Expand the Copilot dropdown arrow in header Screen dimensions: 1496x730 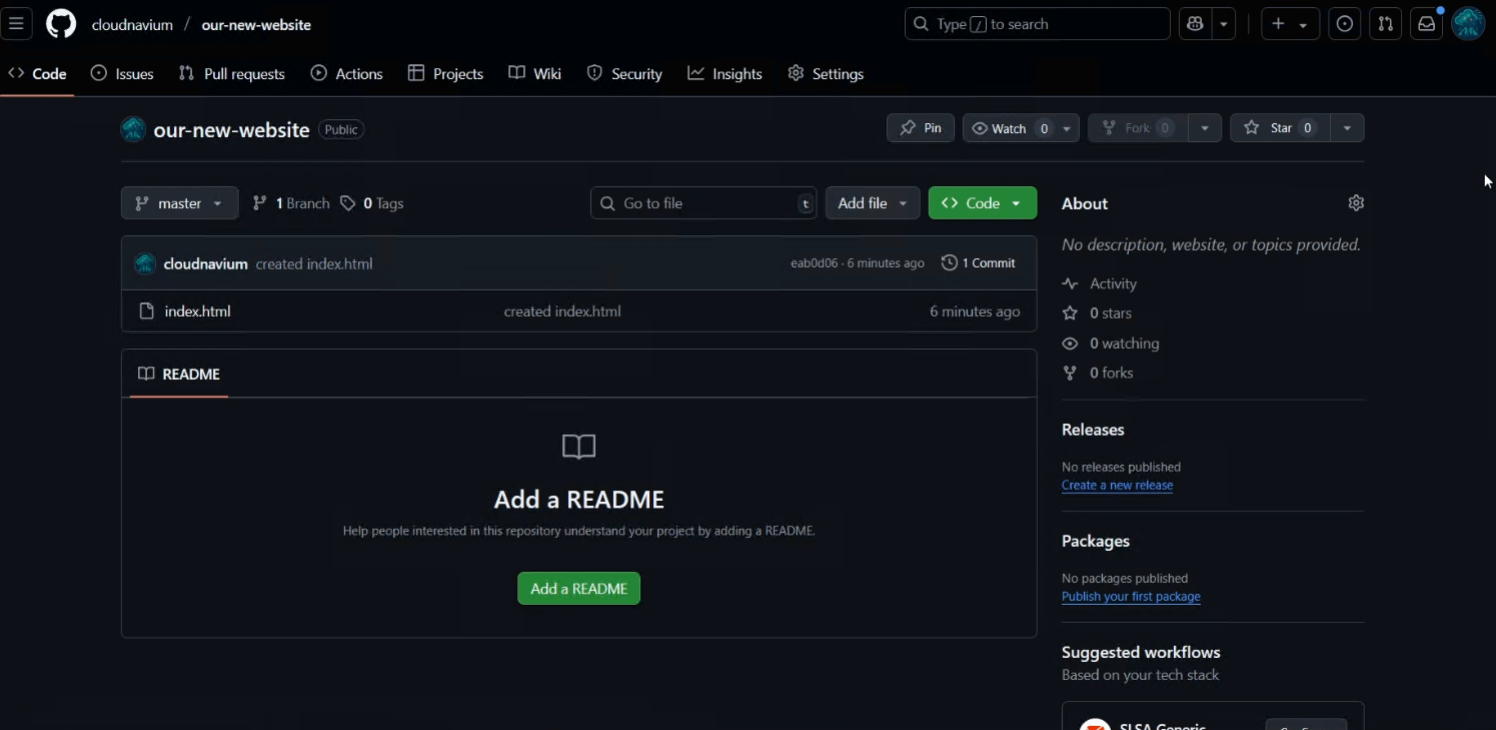[x=1224, y=24]
